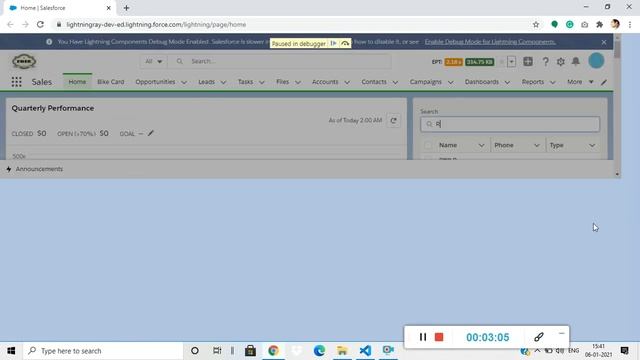
Task: Open the Leads tab
Action: pyautogui.click(x=207, y=82)
